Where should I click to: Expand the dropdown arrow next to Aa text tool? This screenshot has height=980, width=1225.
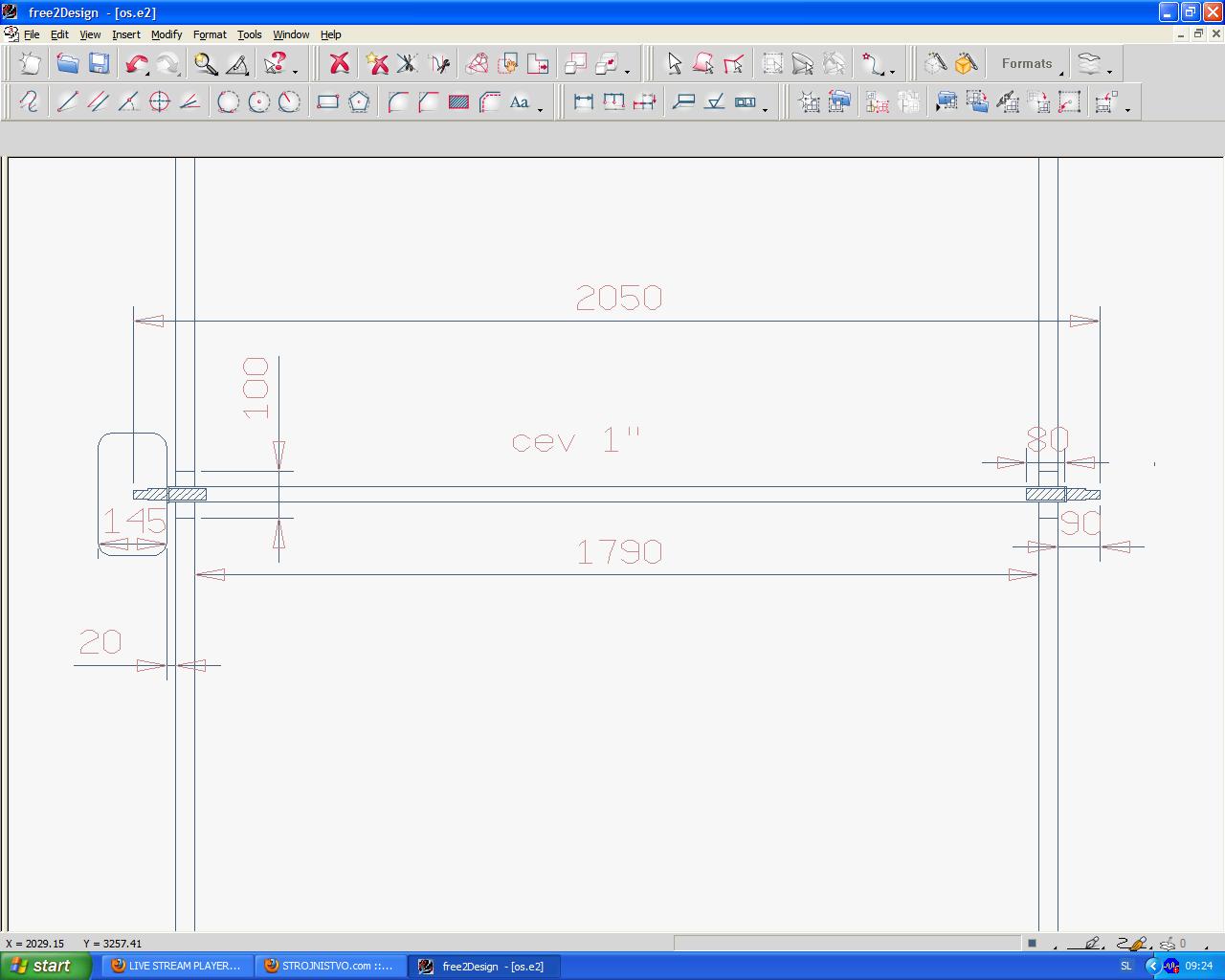[540, 108]
